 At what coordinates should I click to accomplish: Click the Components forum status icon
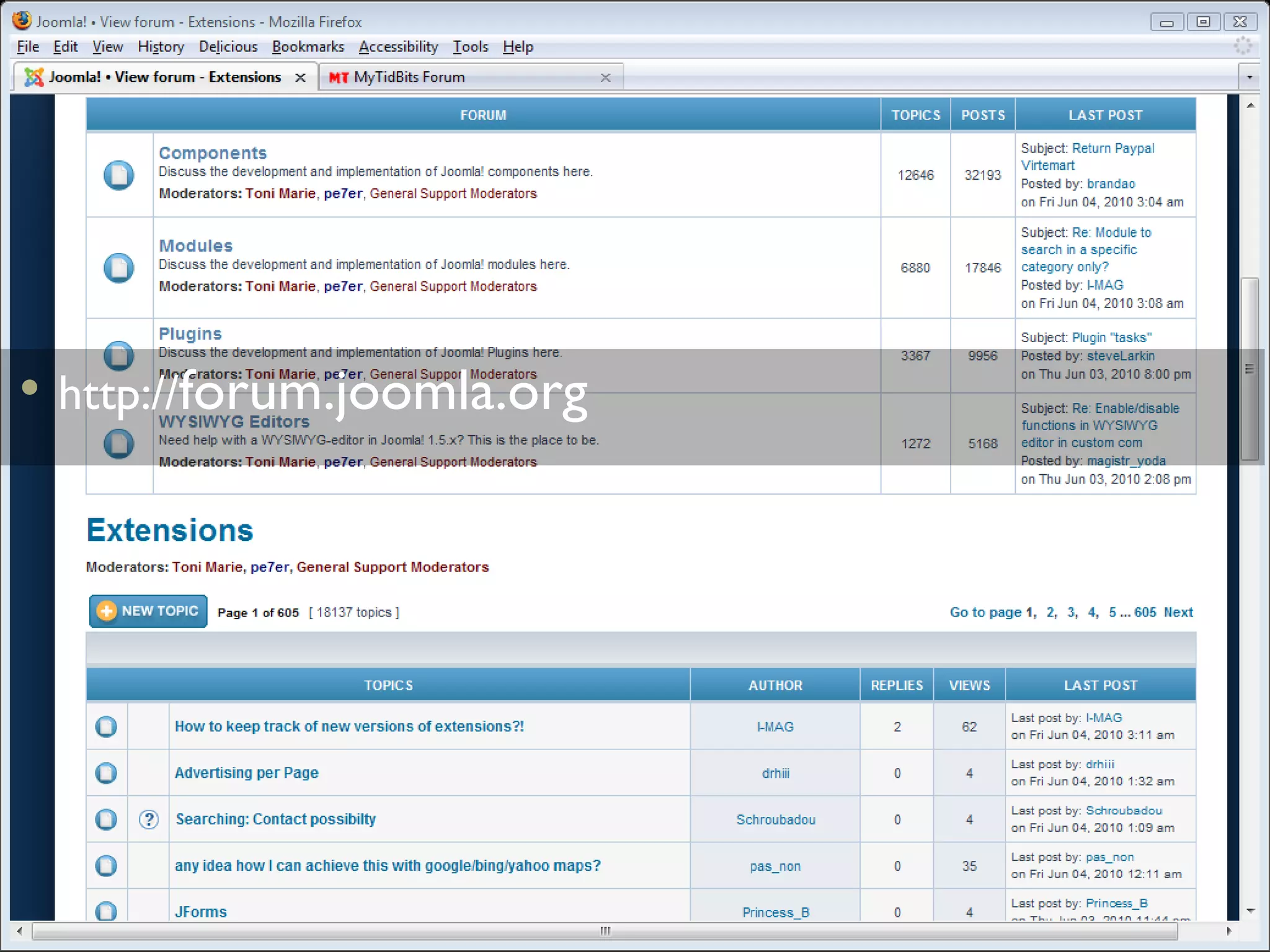[118, 175]
